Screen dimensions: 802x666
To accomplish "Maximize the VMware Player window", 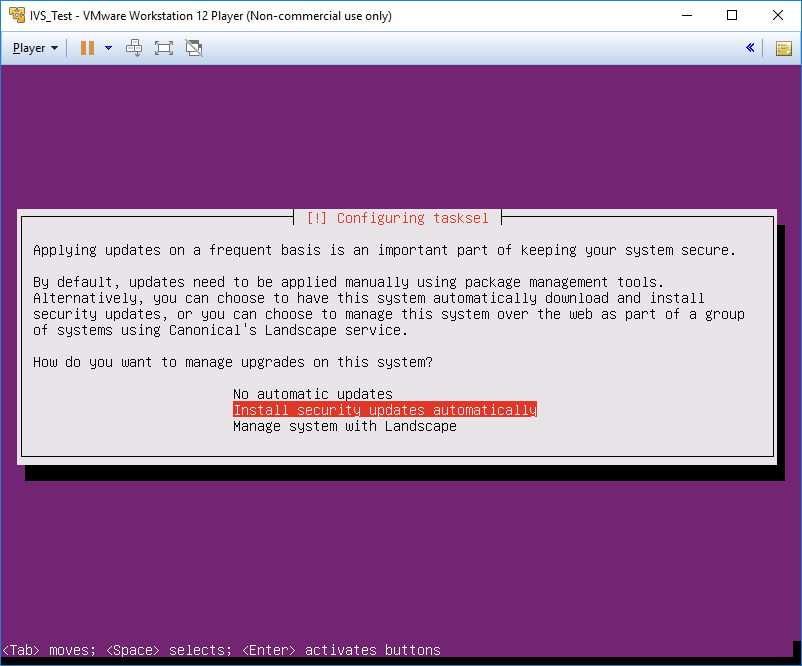I will click(732, 15).
